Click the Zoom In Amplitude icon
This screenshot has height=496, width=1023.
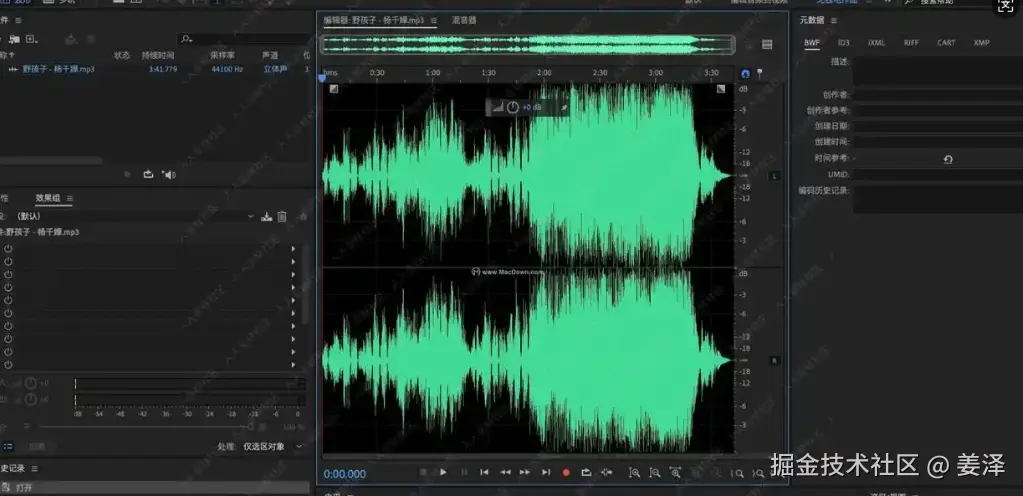(634, 473)
